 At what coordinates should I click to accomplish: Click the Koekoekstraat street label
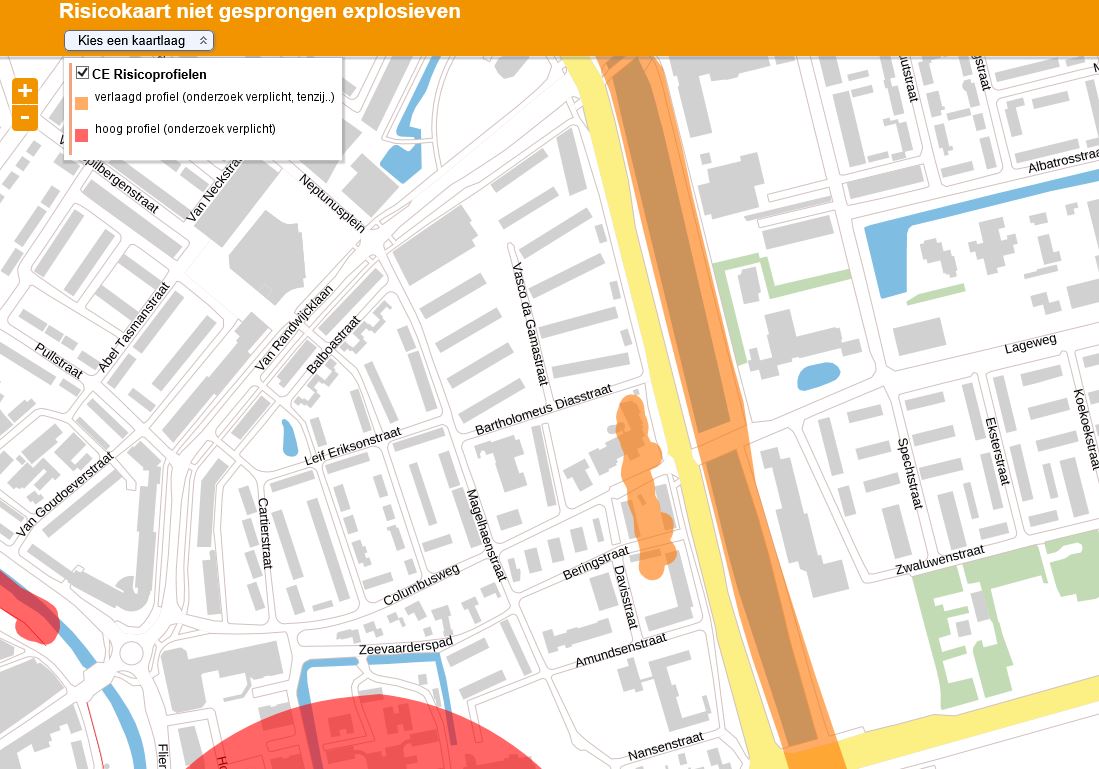point(1086,429)
